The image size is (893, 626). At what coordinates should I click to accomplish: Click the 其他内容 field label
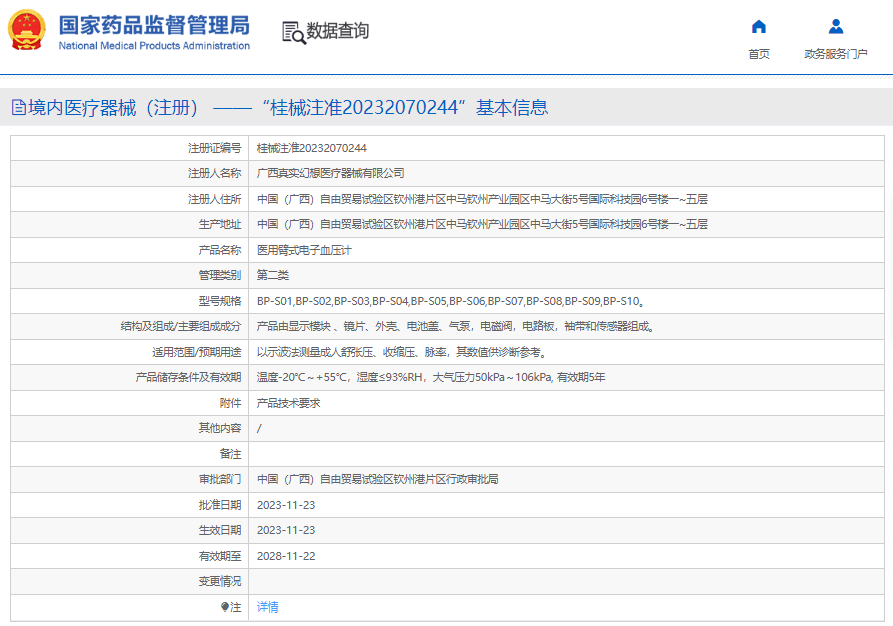click(x=220, y=428)
